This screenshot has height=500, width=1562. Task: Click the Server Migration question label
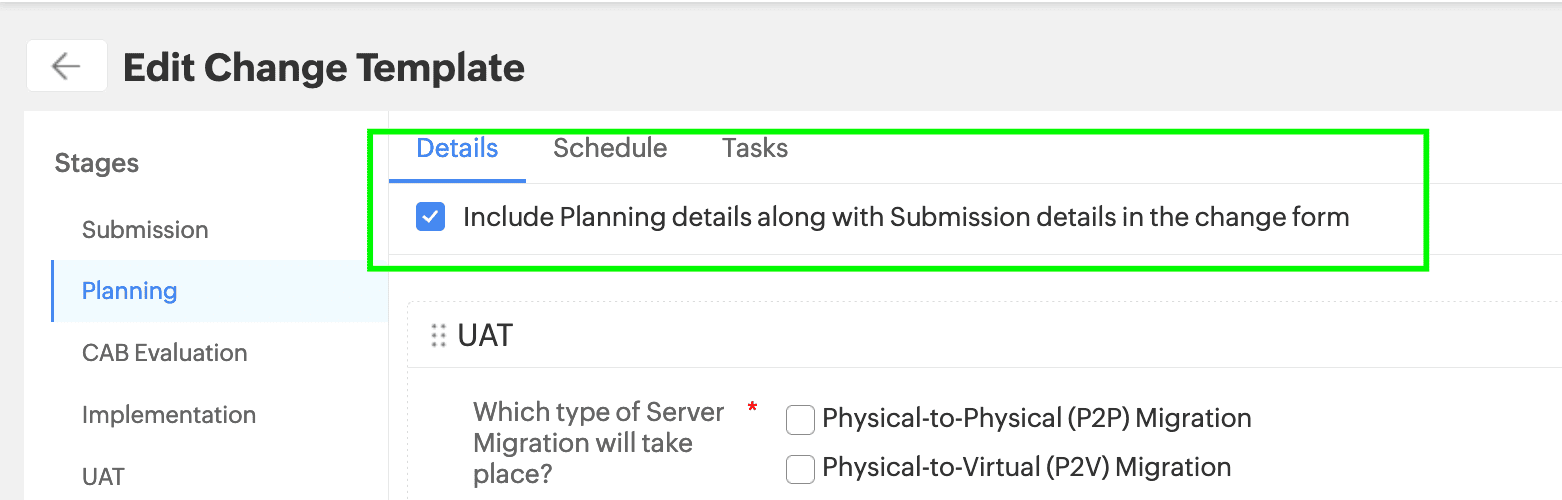click(x=598, y=441)
